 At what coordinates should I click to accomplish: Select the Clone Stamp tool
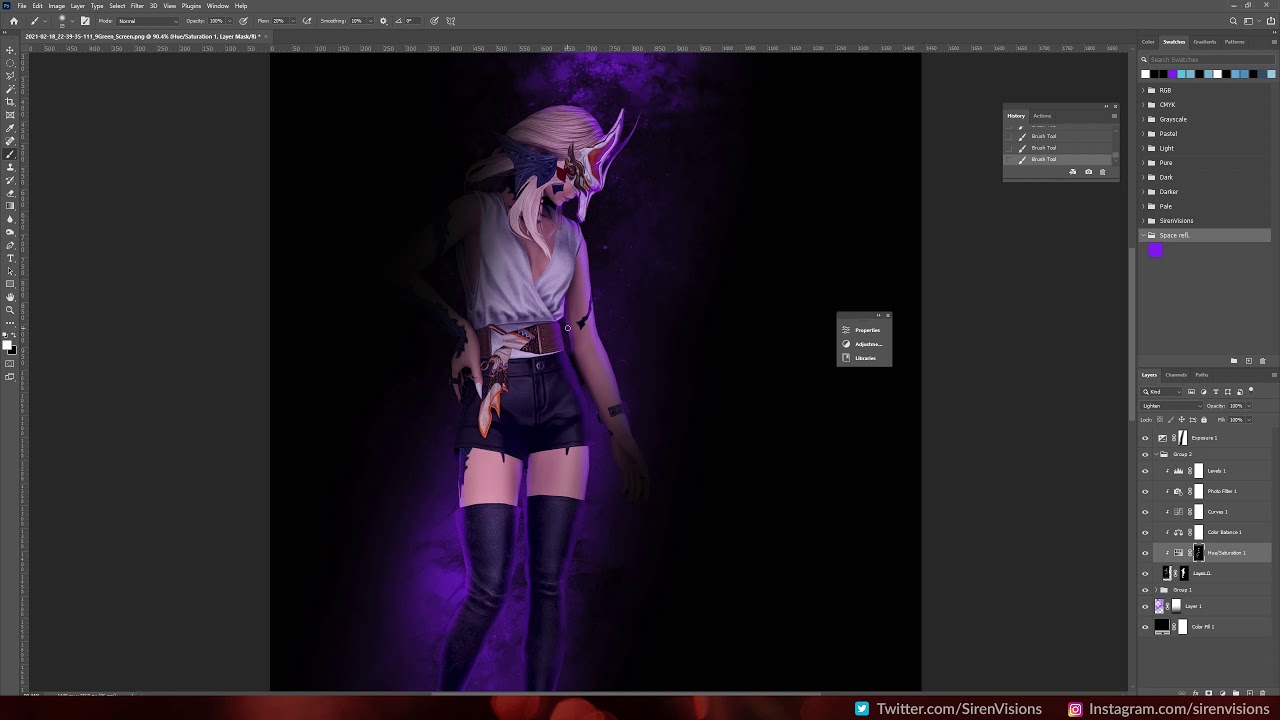[x=10, y=167]
